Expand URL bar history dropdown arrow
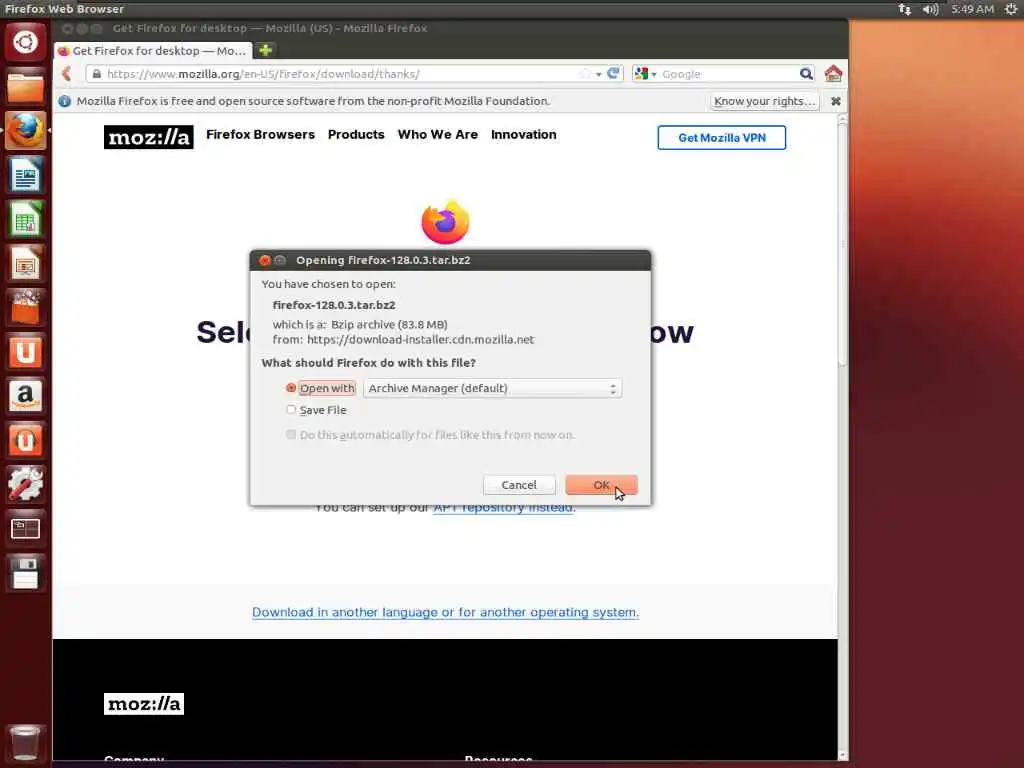The height and width of the screenshot is (768, 1024). coord(598,74)
